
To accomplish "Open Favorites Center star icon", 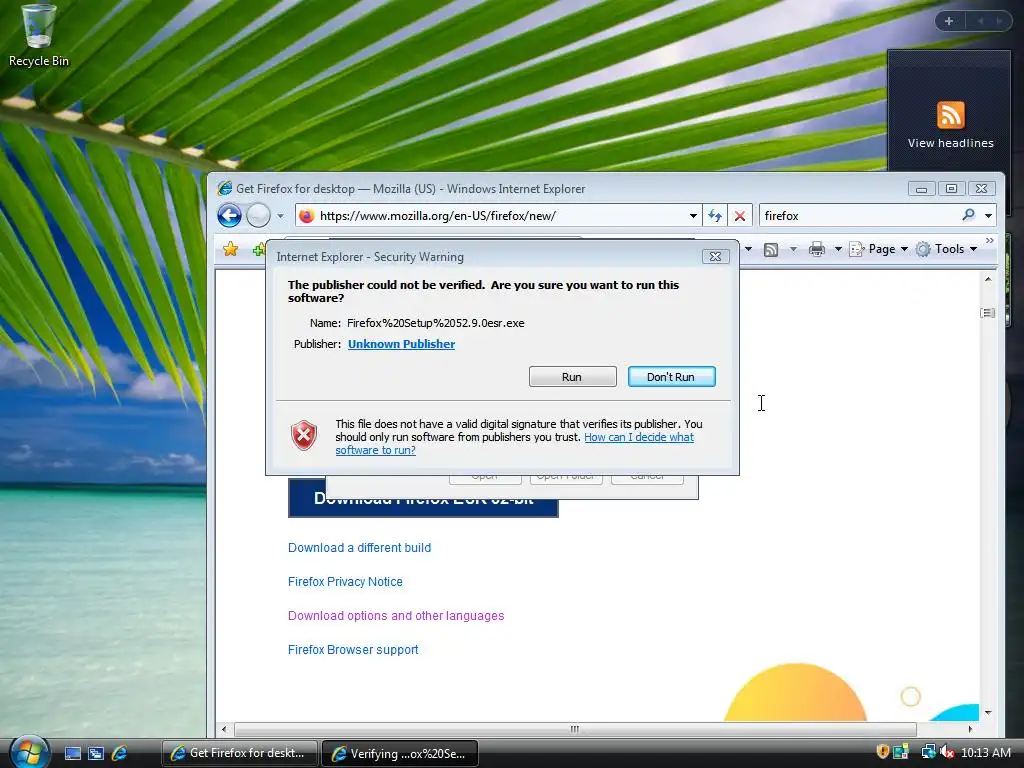I will point(230,249).
